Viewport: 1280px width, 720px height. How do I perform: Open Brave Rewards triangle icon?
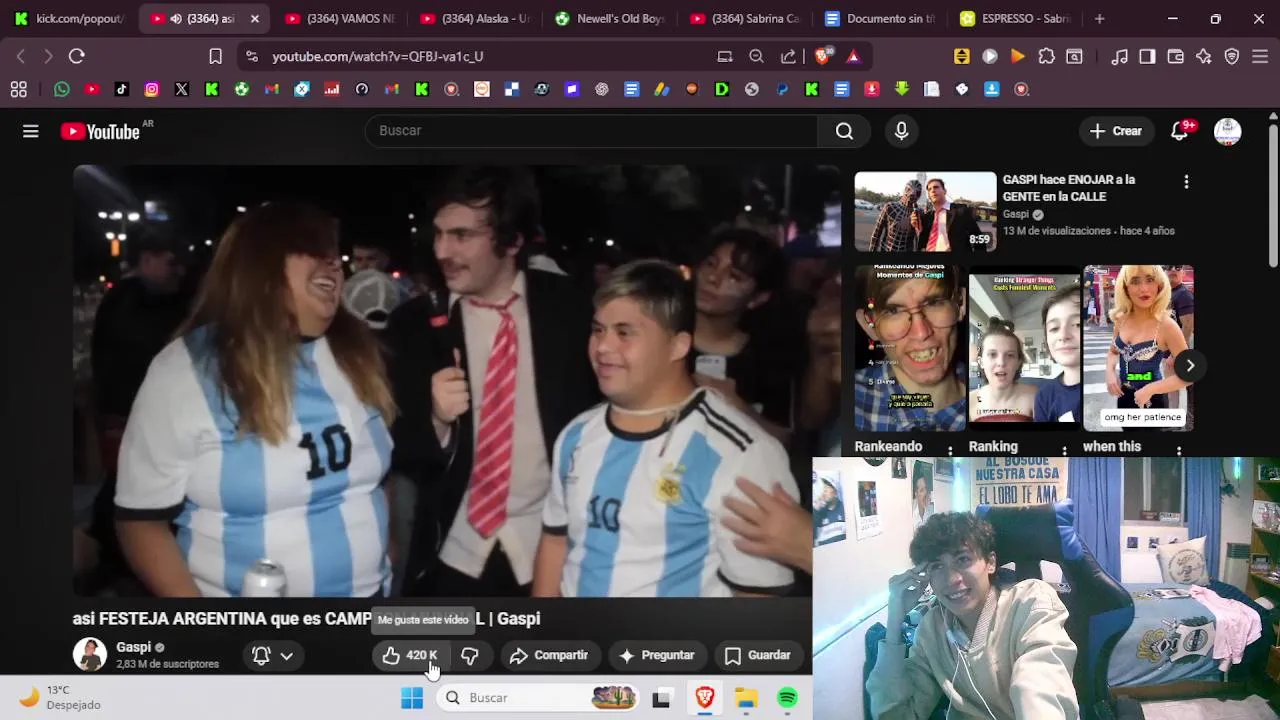click(853, 57)
